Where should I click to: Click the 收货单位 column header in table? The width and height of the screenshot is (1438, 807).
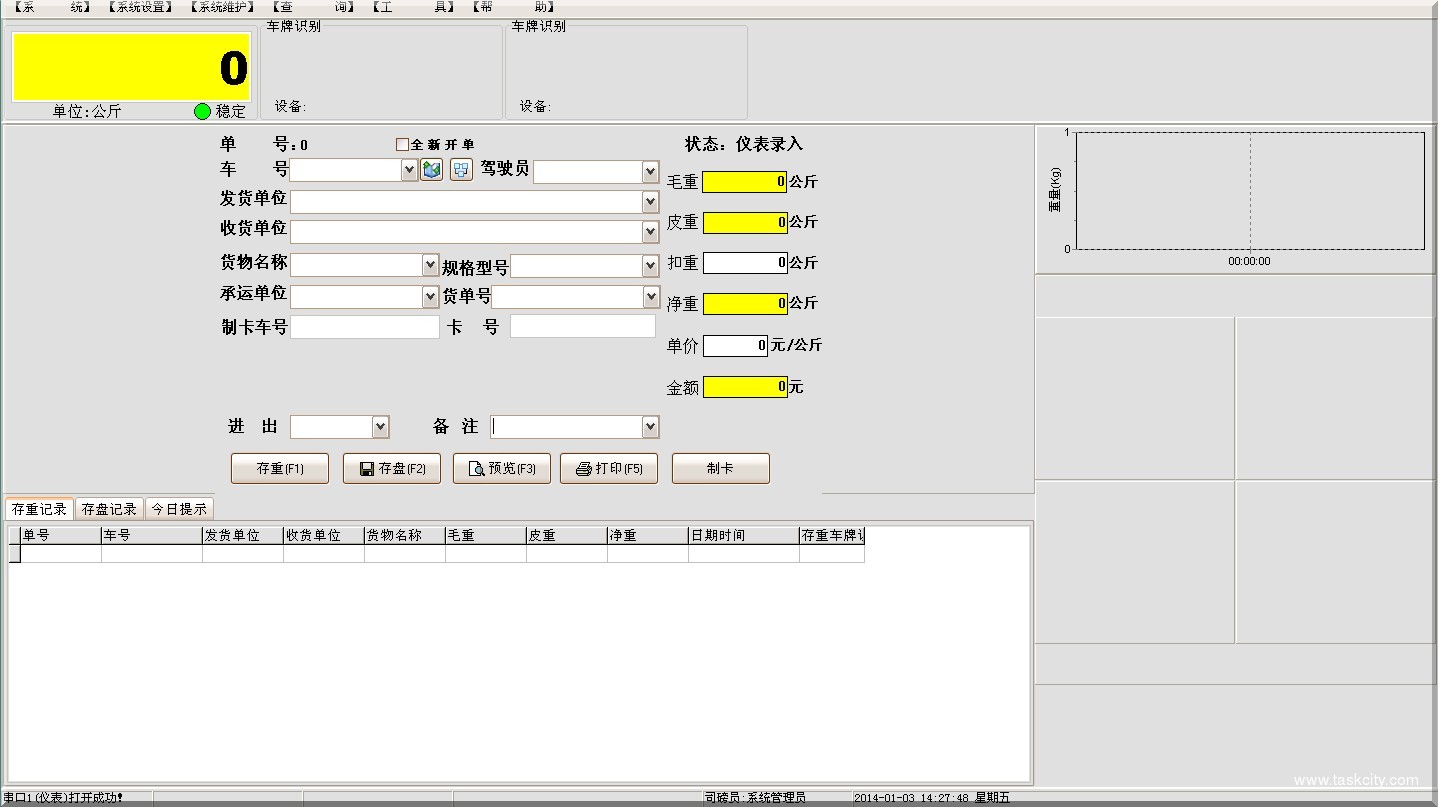[324, 536]
